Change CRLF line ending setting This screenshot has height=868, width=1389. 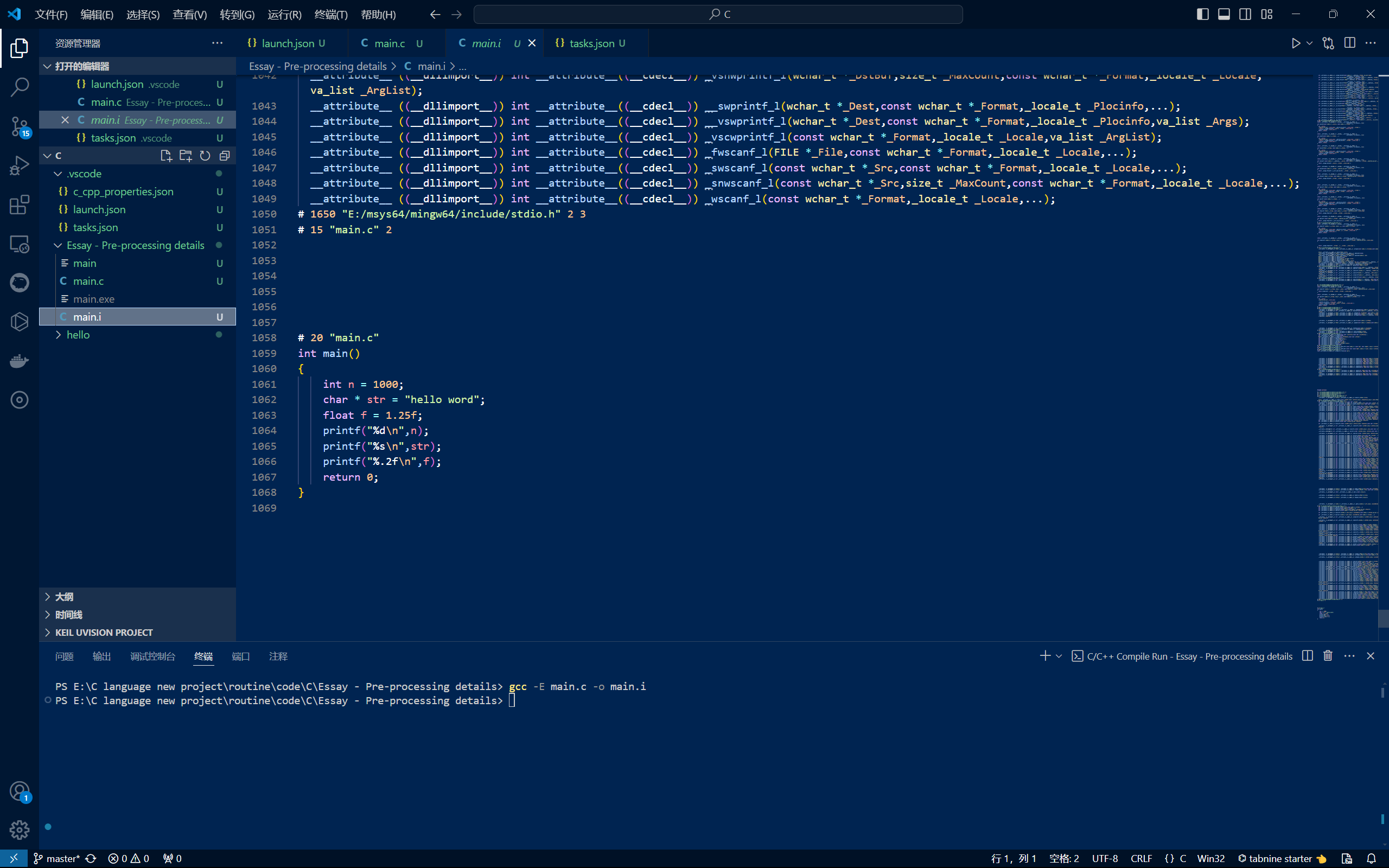[1141, 859]
